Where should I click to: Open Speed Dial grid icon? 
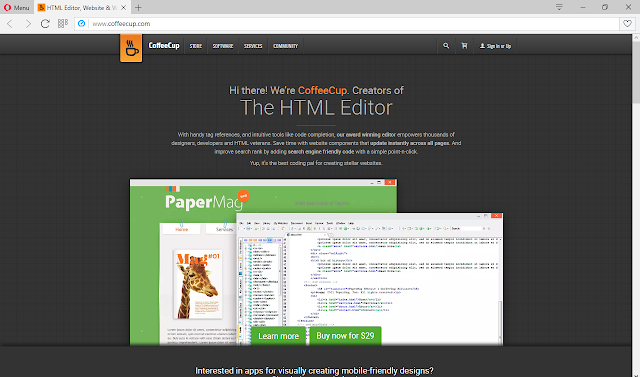[63, 24]
